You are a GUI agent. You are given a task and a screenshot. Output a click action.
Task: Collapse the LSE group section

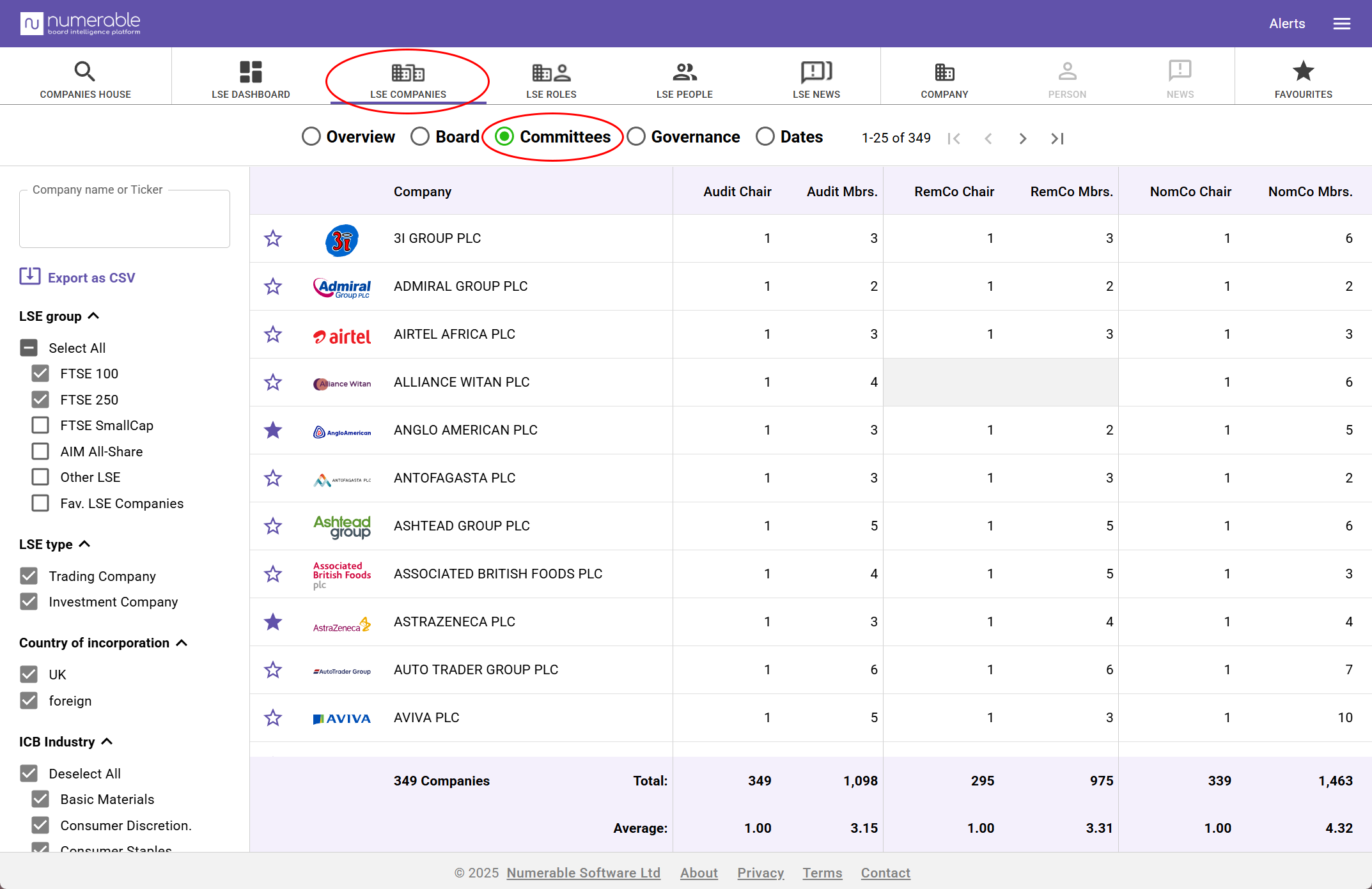click(93, 316)
